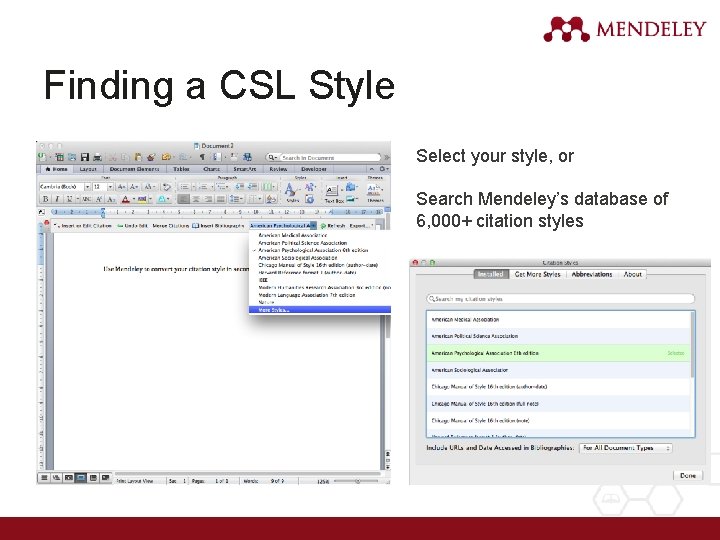
Task: Click the Decrease Indent icon
Action: pyautogui.click(x=240, y=186)
